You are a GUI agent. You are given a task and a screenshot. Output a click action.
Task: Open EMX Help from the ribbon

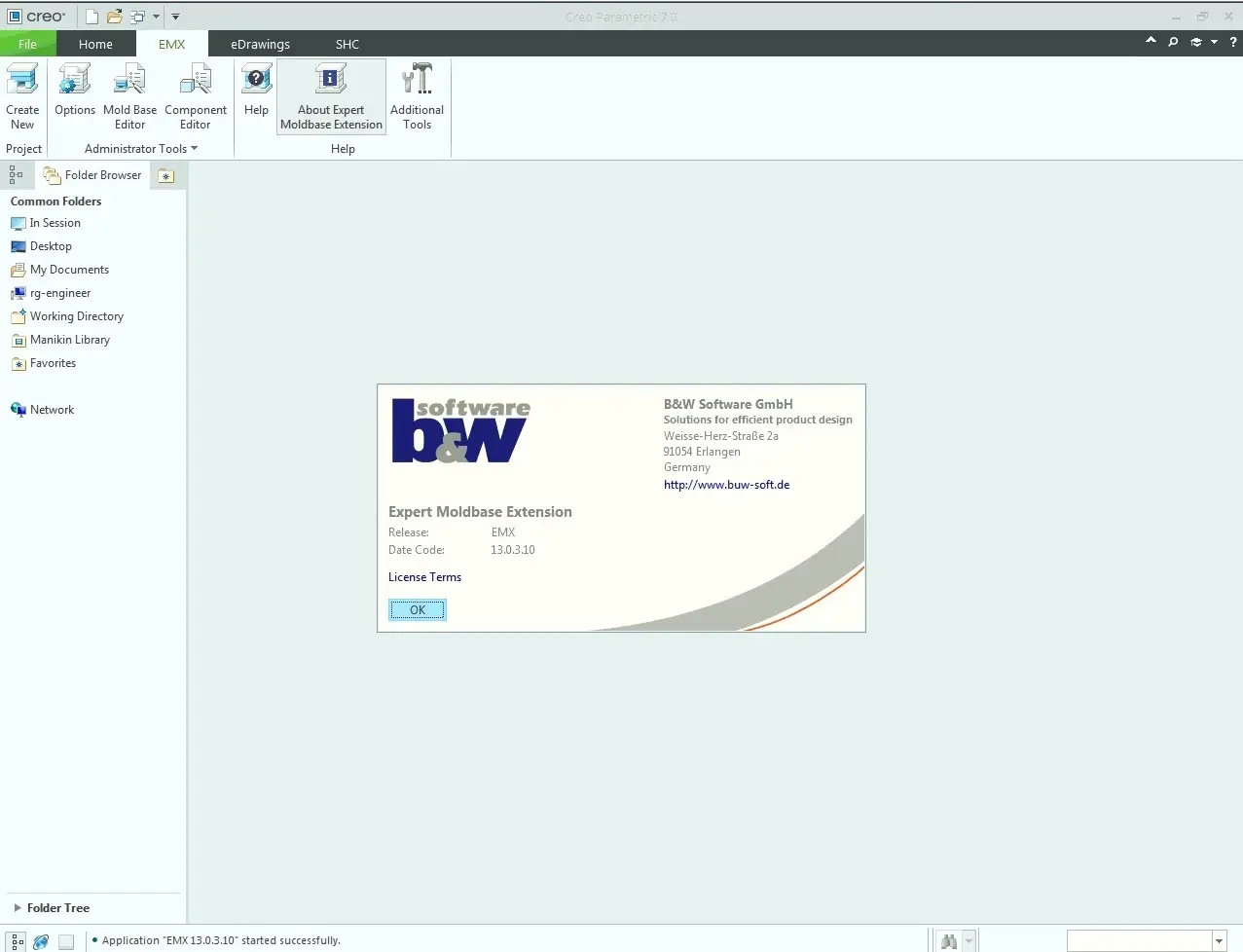point(256,91)
